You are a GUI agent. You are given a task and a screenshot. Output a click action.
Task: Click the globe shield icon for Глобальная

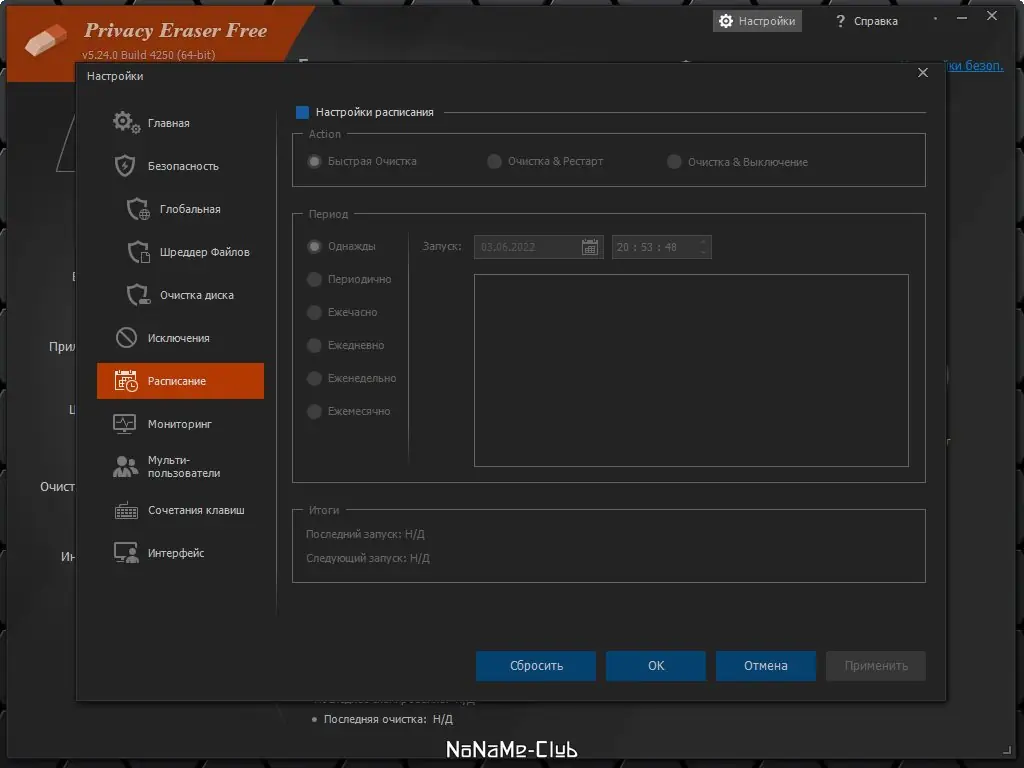tap(138, 209)
